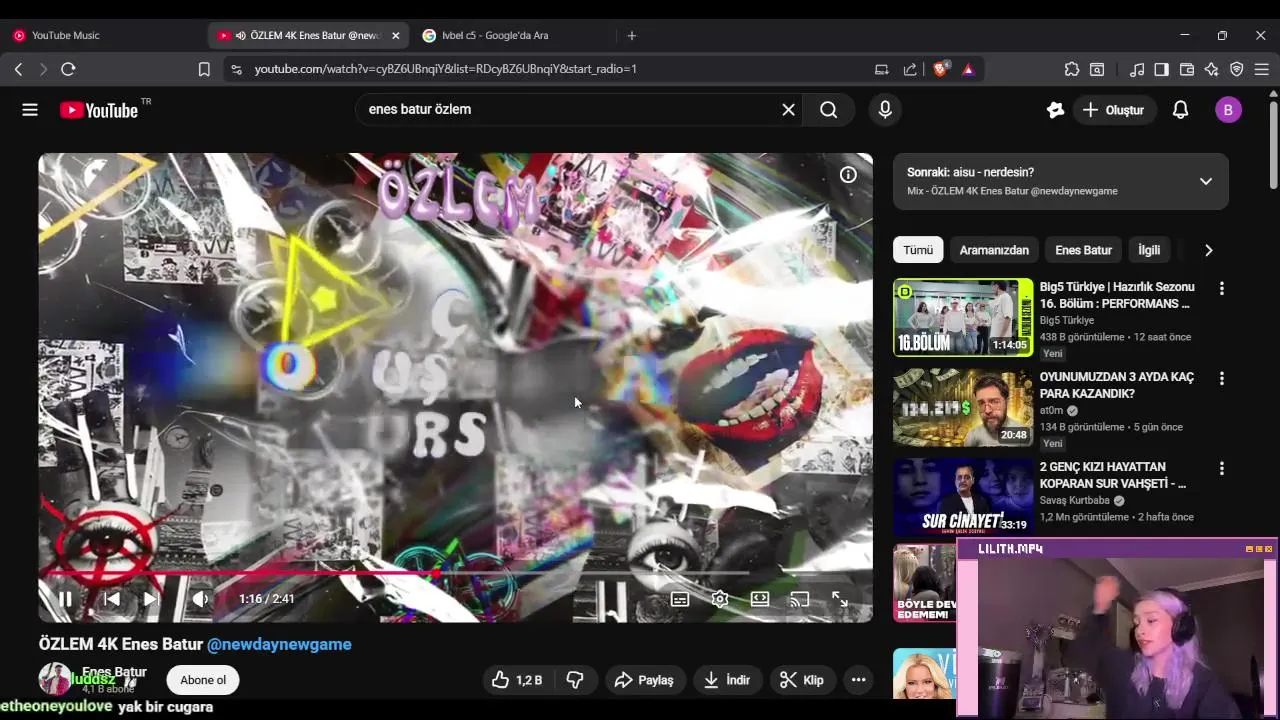Open options for OYUNUMUZDAN 3 AYDA video

(x=1221, y=378)
